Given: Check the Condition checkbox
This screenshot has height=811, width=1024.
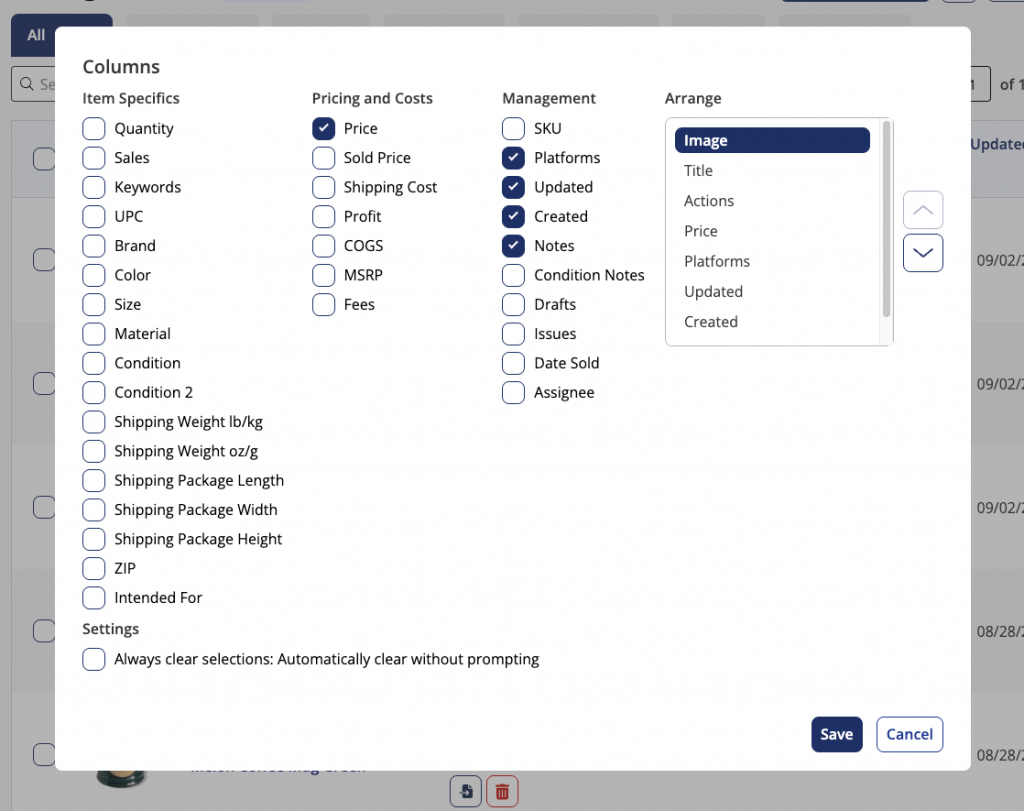Looking at the screenshot, I should pyautogui.click(x=94, y=363).
